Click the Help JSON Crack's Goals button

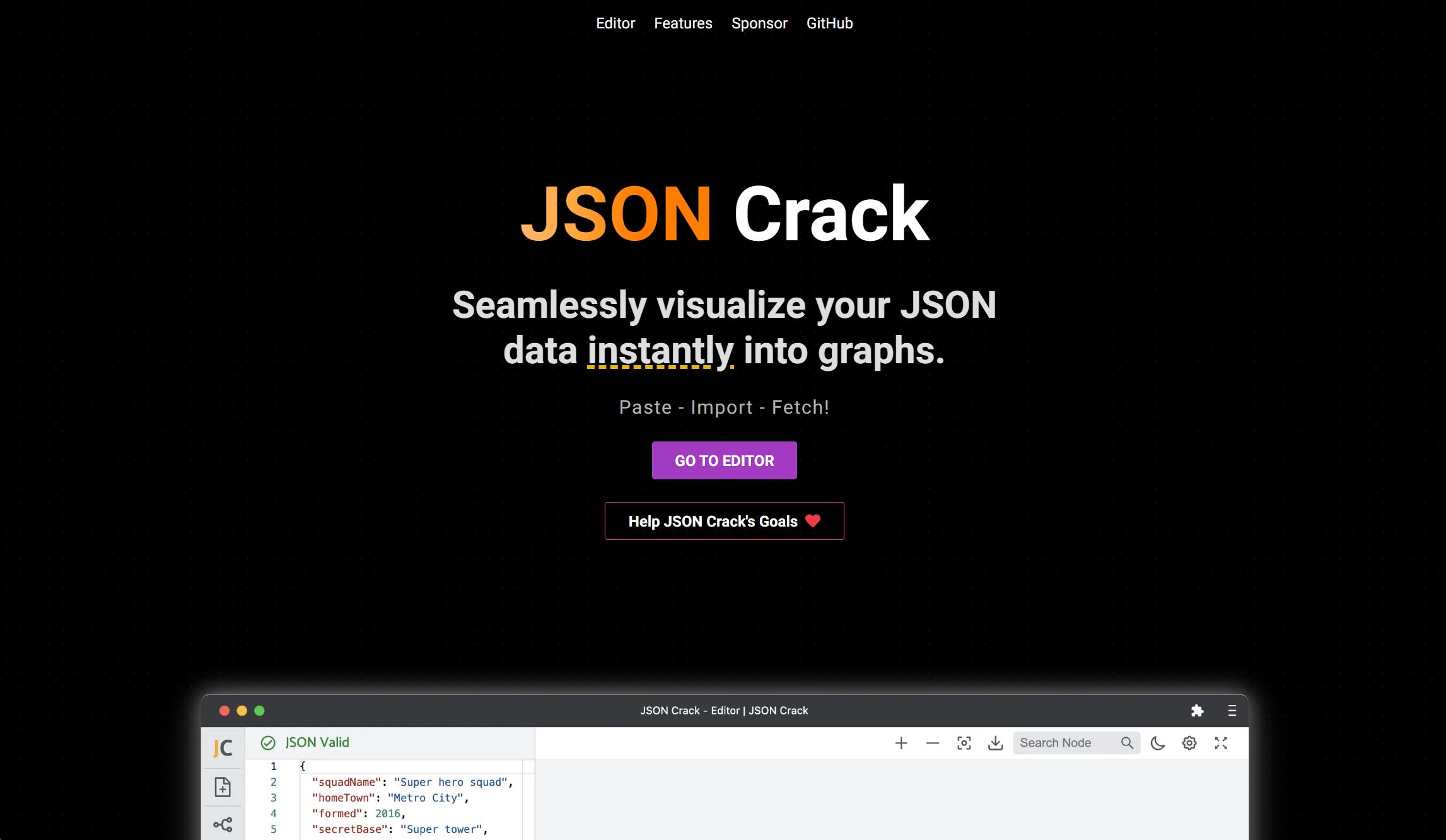pos(724,521)
